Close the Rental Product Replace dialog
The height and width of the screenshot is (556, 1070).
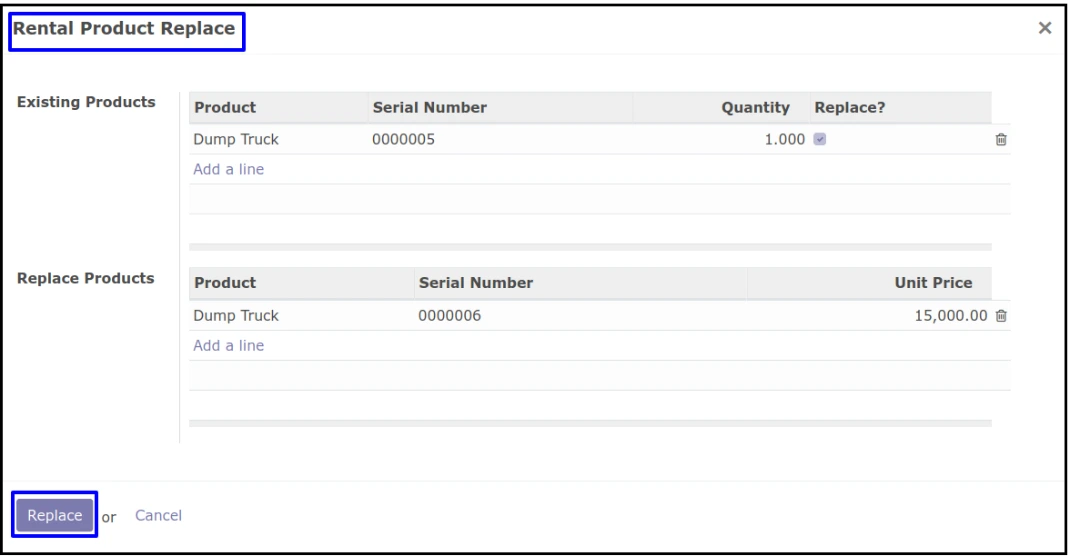(x=1045, y=29)
